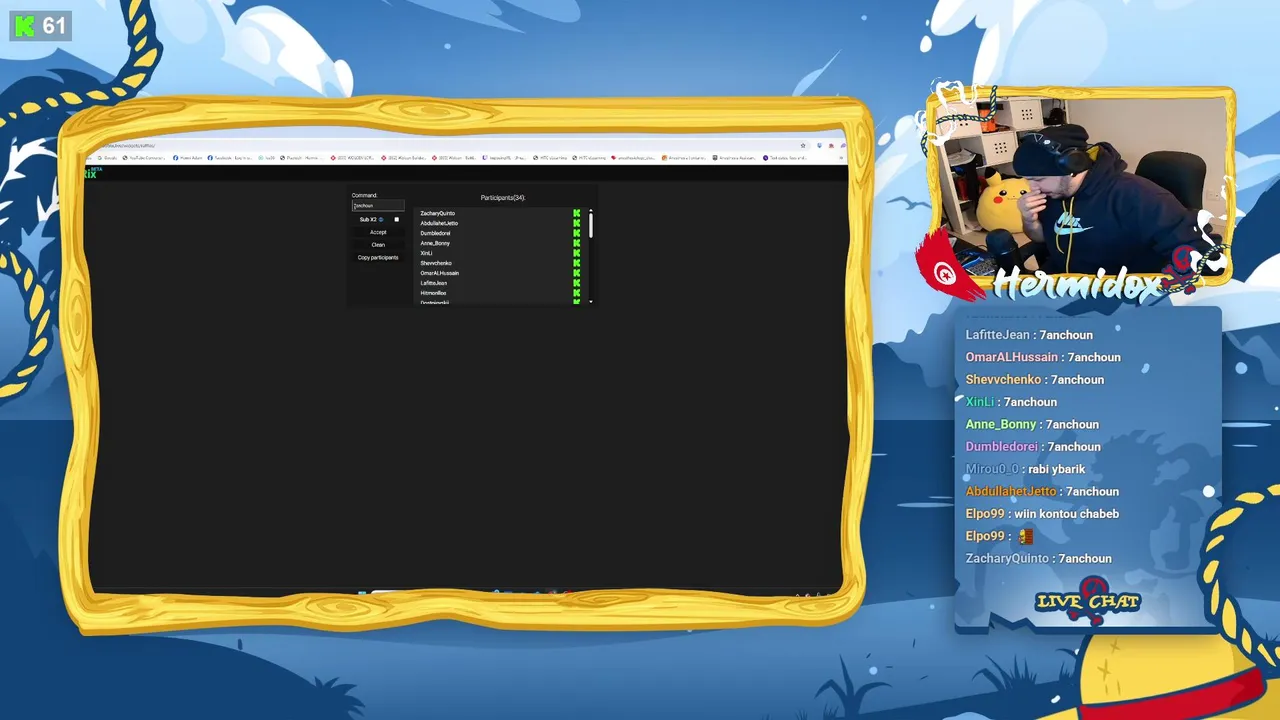Click Kick icon next to HitmonRox

577,293
